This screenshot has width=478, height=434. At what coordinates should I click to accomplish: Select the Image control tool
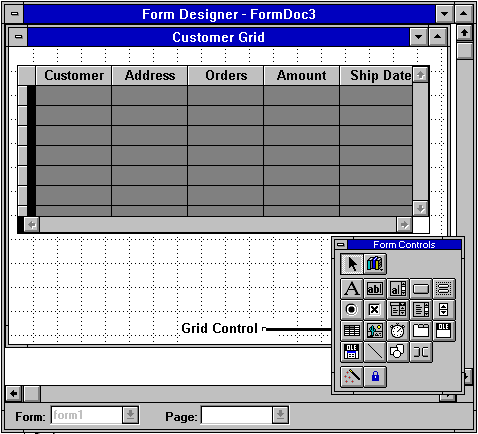pyautogui.click(x=375, y=331)
